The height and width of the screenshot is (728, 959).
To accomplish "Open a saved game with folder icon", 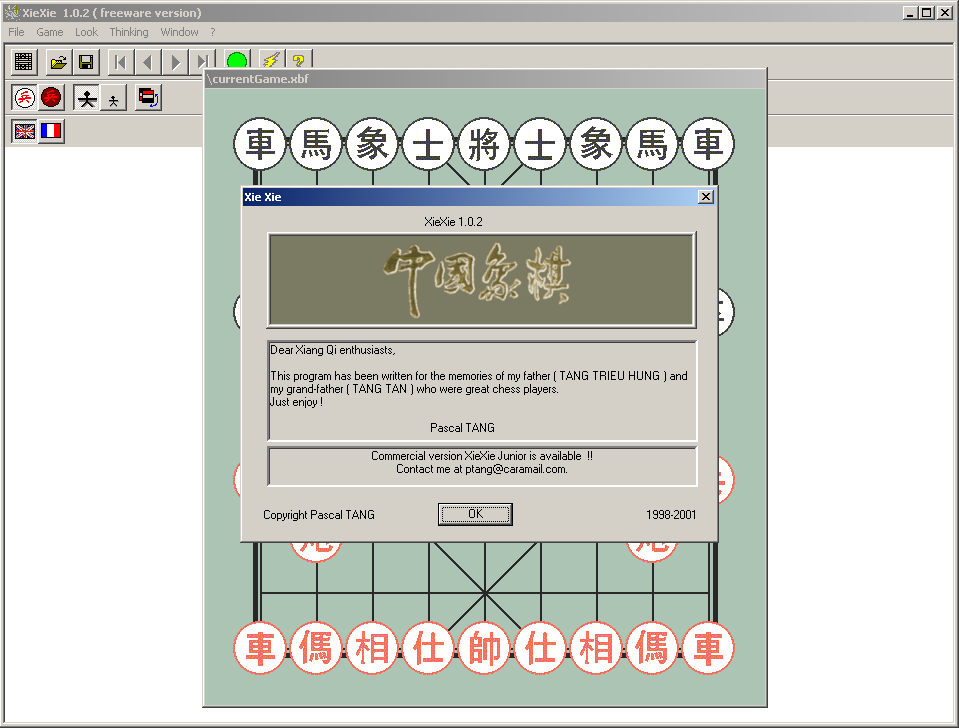I will (59, 62).
